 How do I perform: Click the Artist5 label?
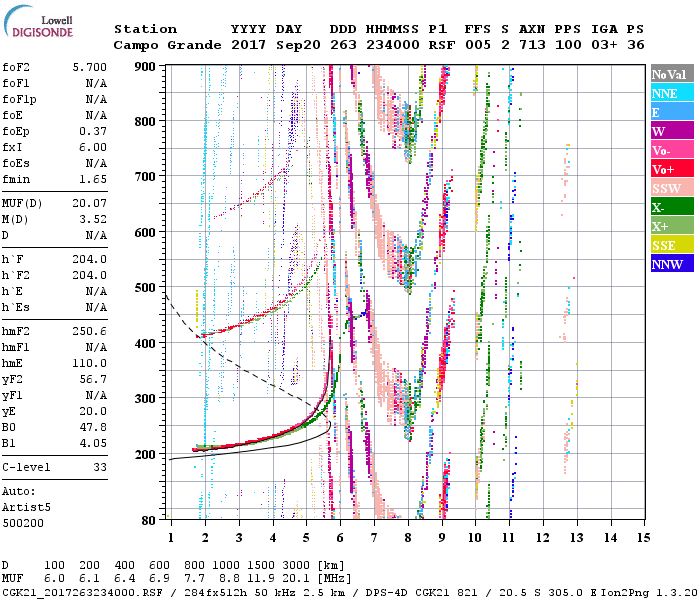(x=26, y=508)
